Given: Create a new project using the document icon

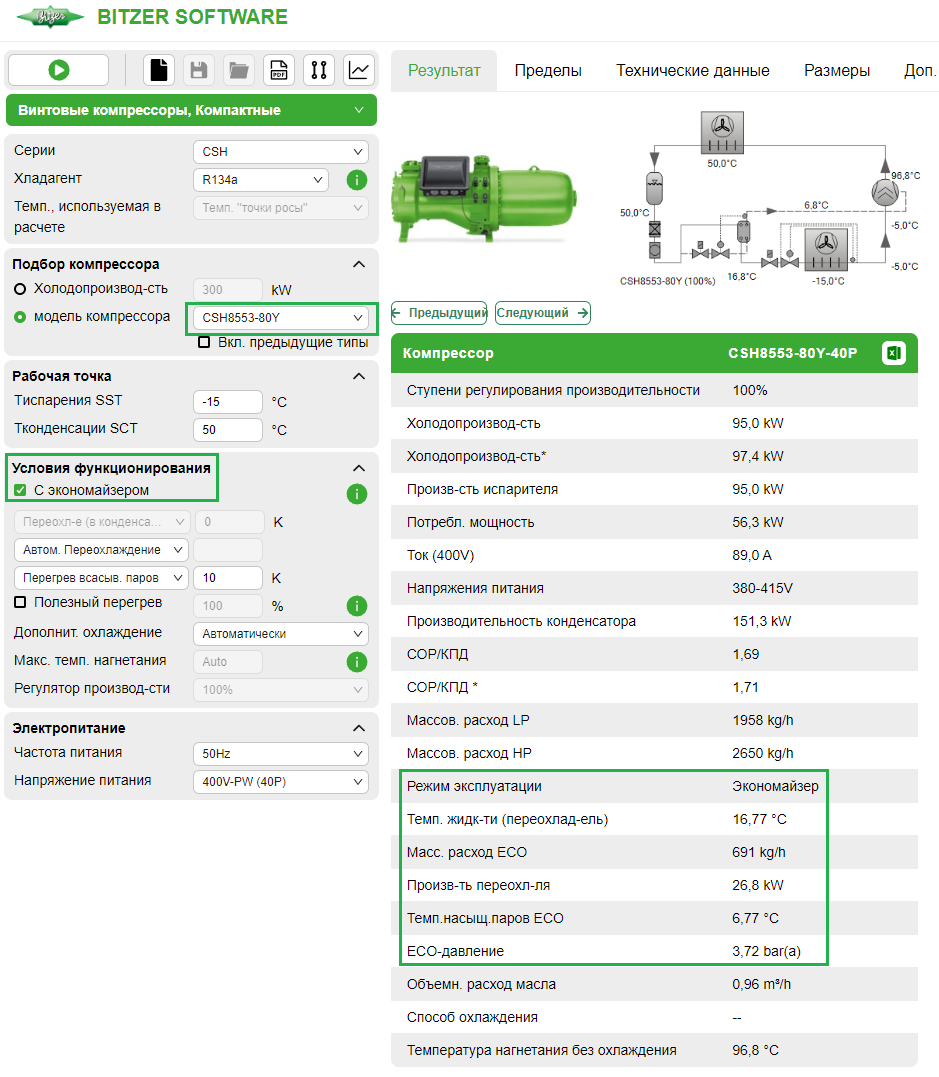Looking at the screenshot, I should point(158,70).
